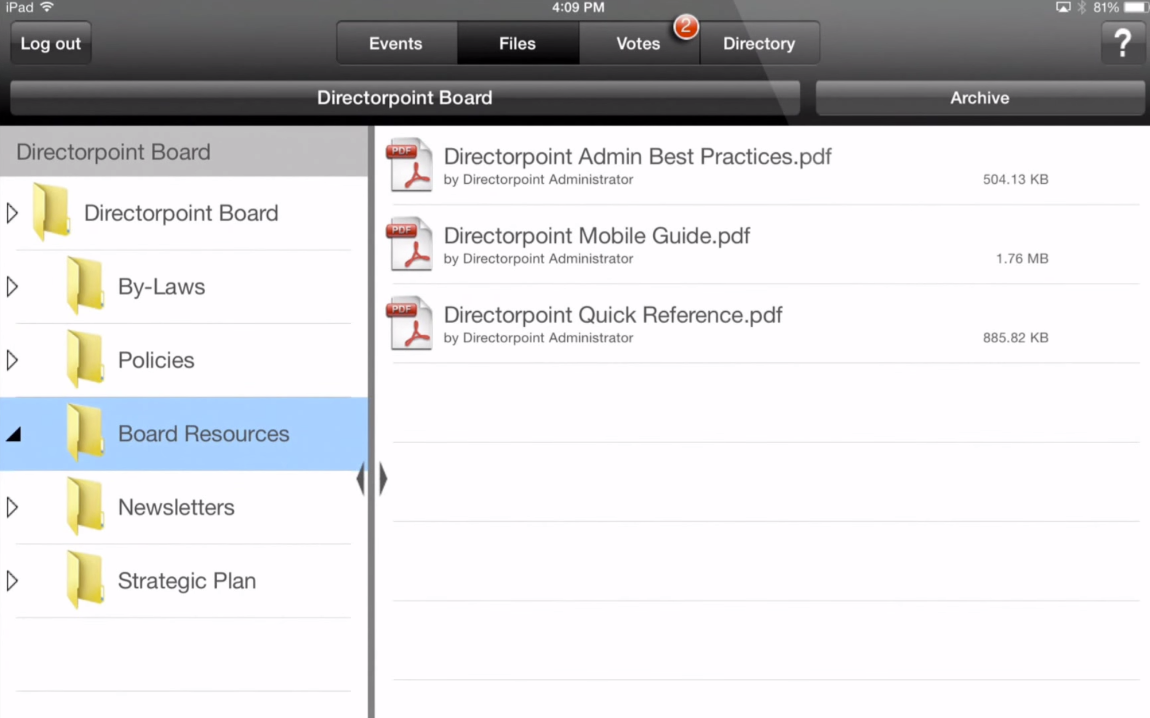Open the help question mark icon
Image resolution: width=1150 pixels, height=718 pixels.
point(1122,43)
